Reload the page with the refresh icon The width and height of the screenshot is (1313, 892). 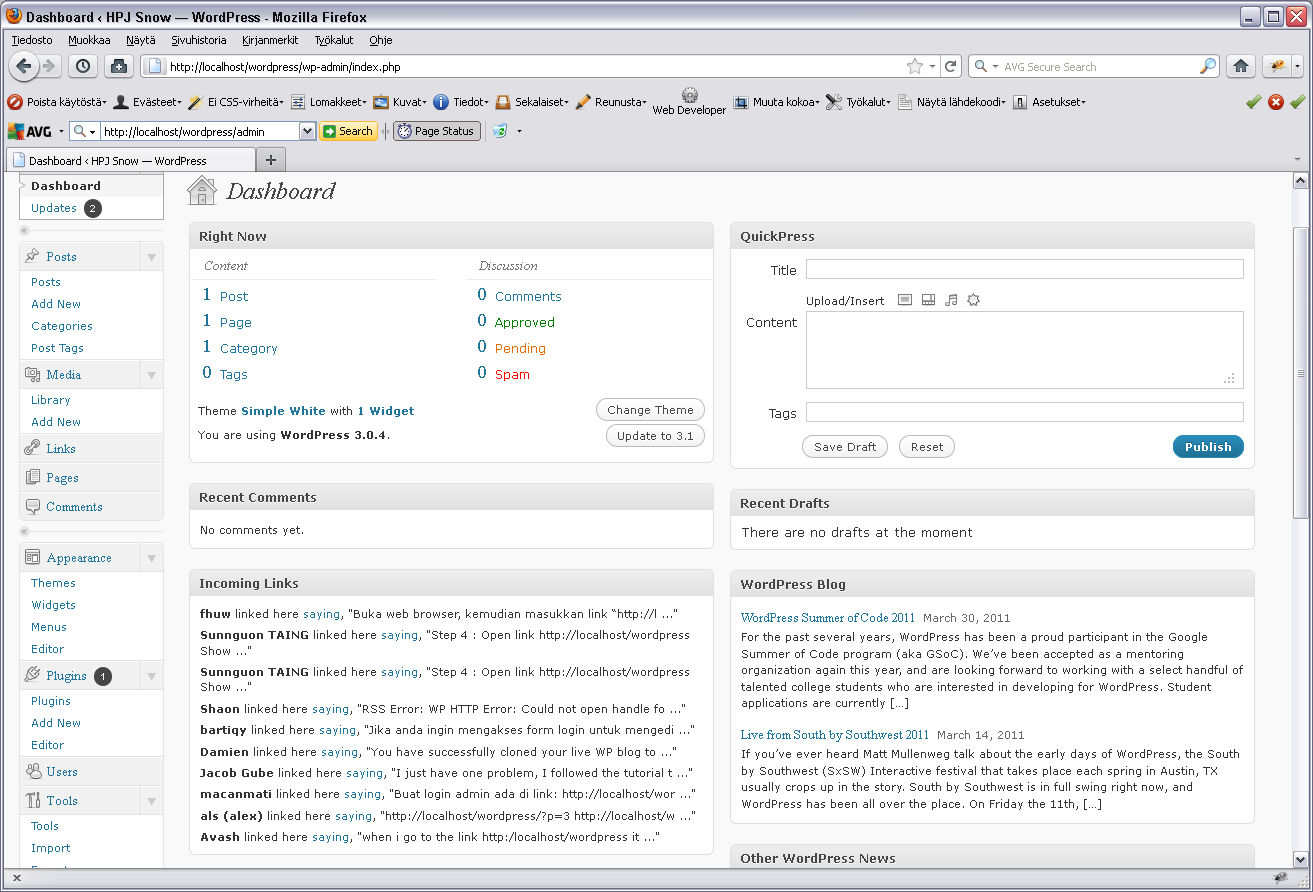click(x=951, y=66)
